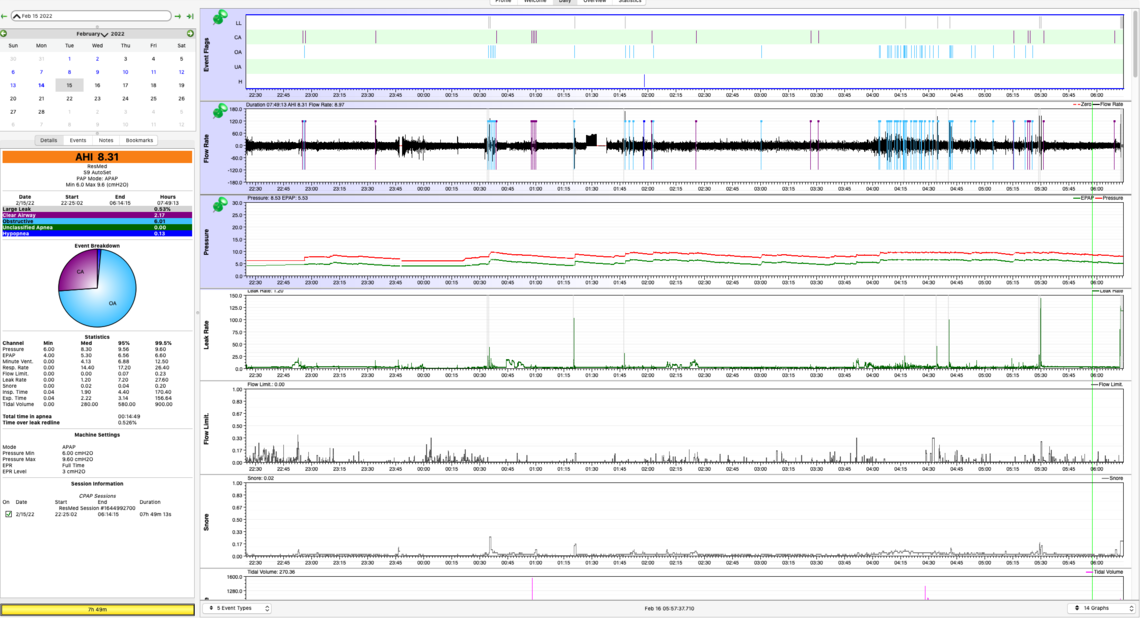Click the Minute Vent. statistics row label
The width and height of the screenshot is (1140, 619).
click(x=17, y=362)
